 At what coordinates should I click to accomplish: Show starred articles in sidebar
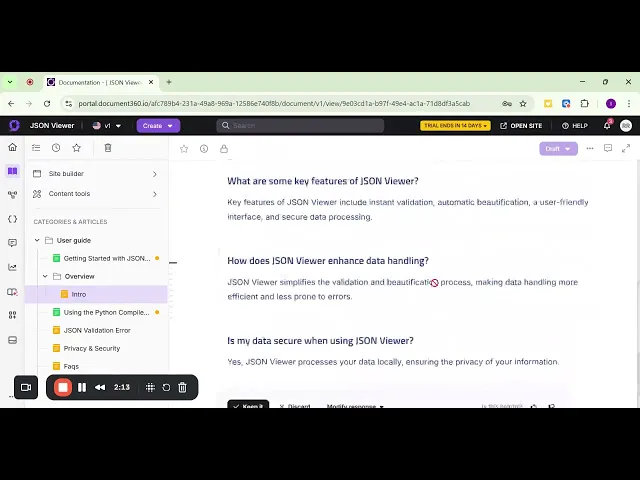[x=76, y=148]
